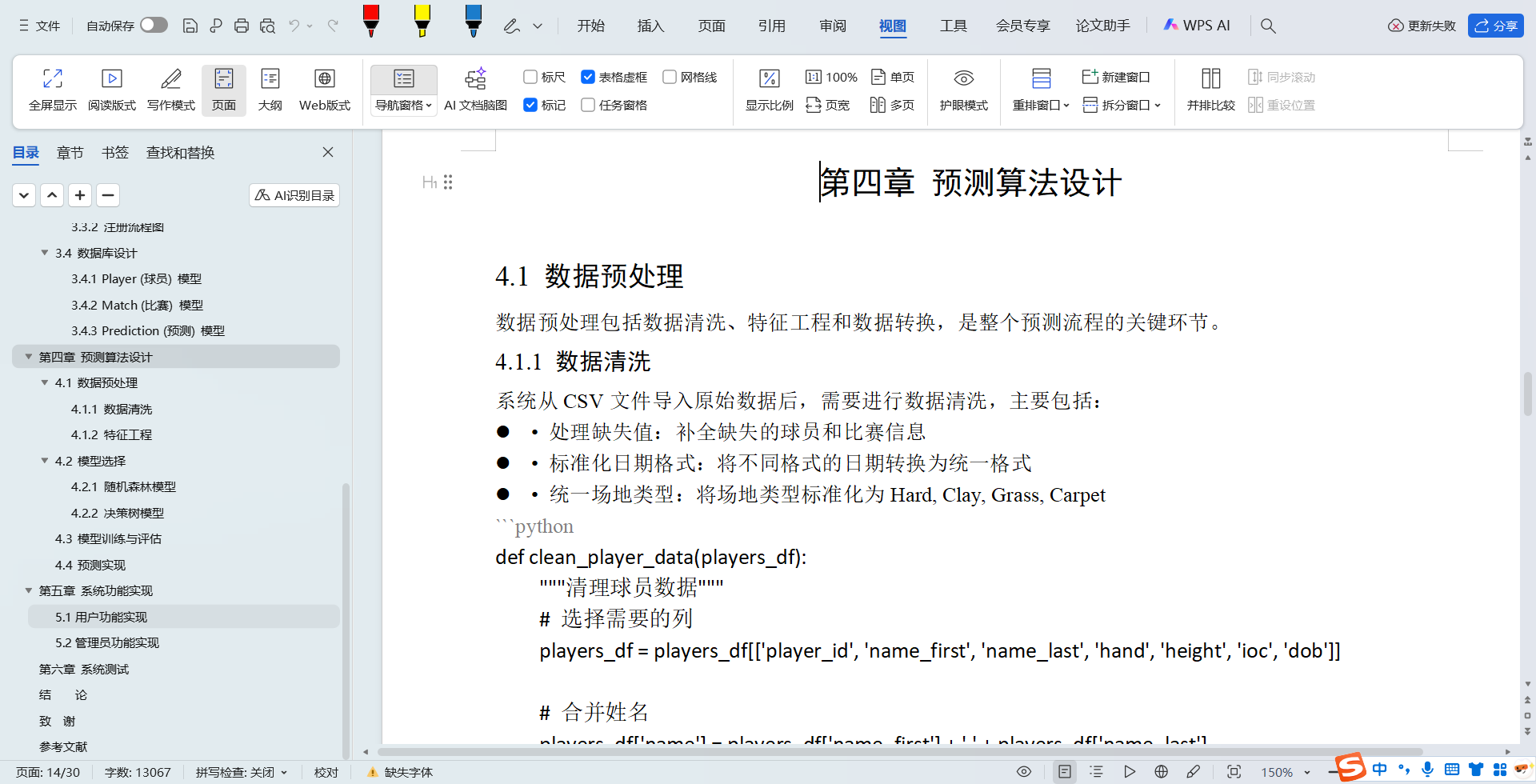This screenshot has width=1536, height=784.
Task: Open the 插入 ribbon tab
Action: [x=651, y=26]
